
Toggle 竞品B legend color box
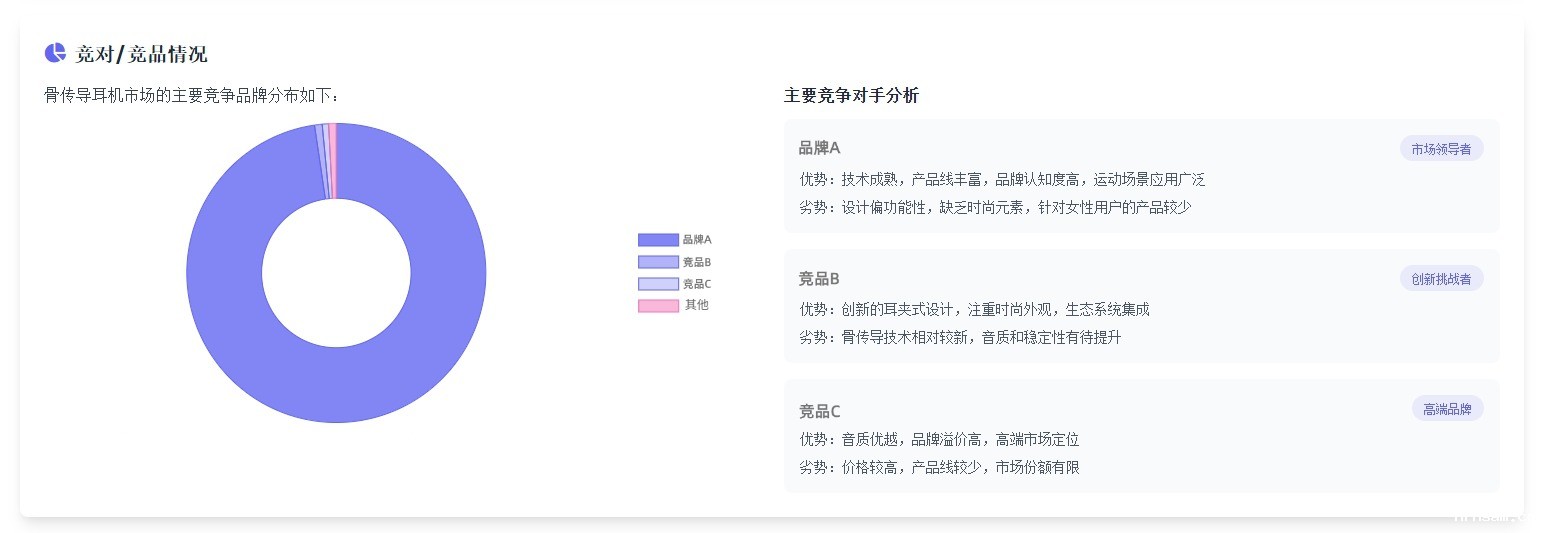point(657,262)
